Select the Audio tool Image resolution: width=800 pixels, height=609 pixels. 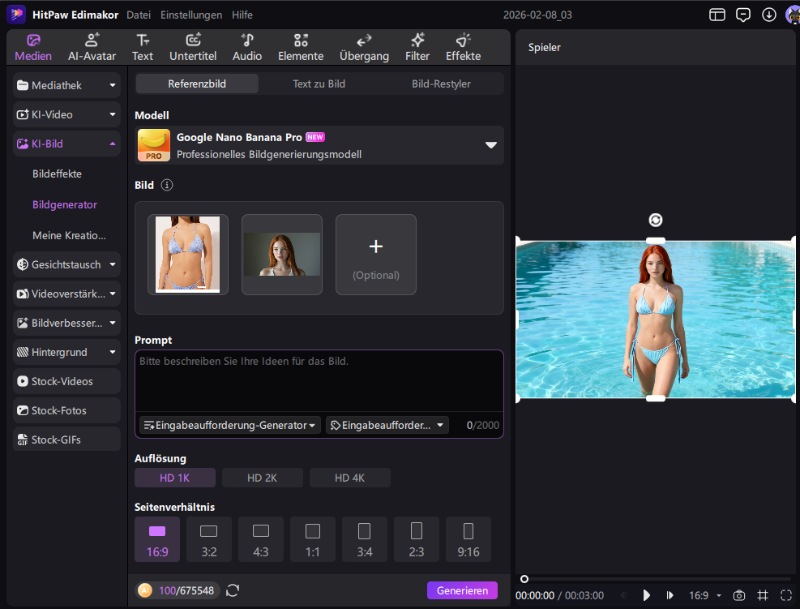pyautogui.click(x=246, y=46)
